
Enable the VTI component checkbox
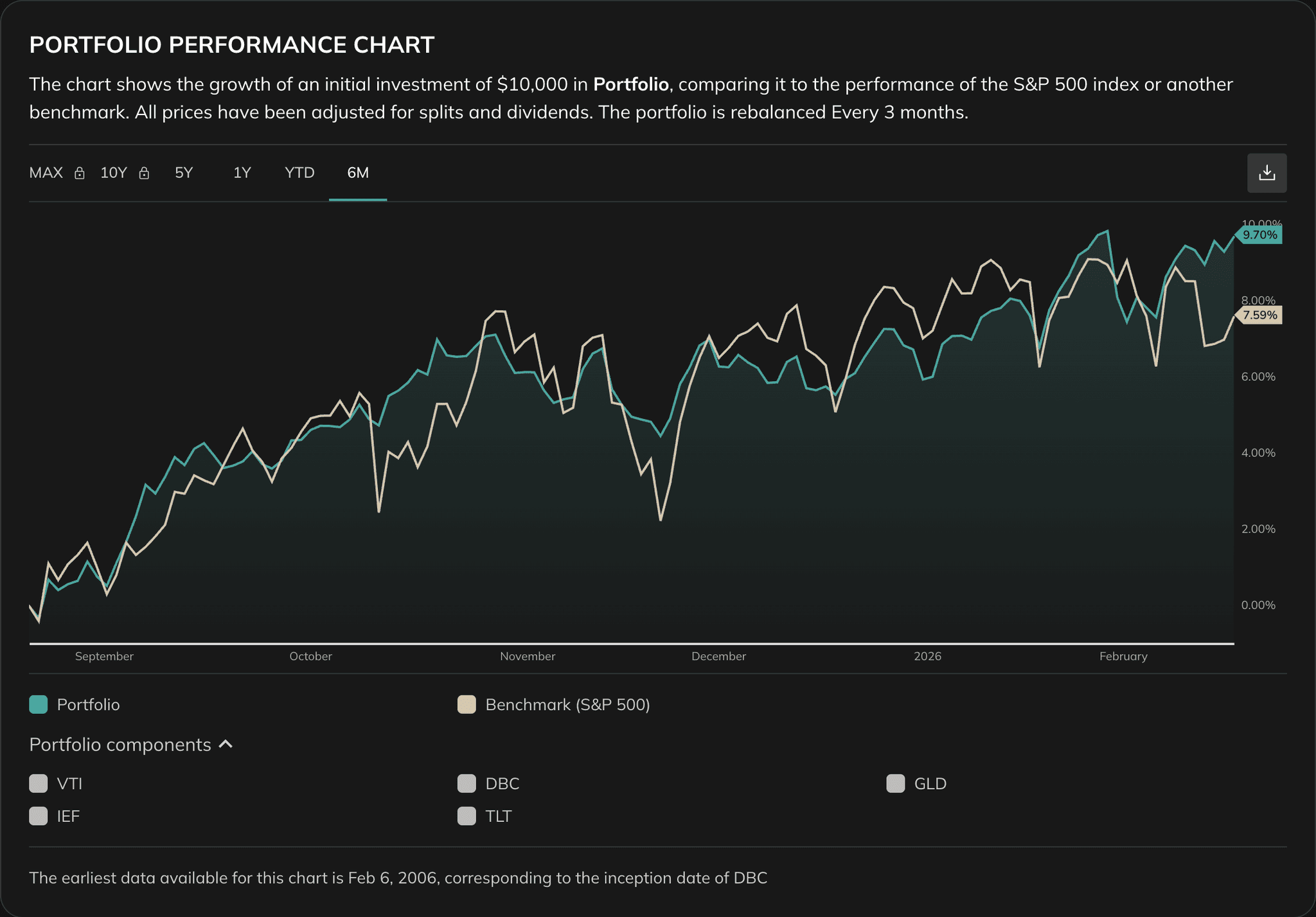(38, 783)
